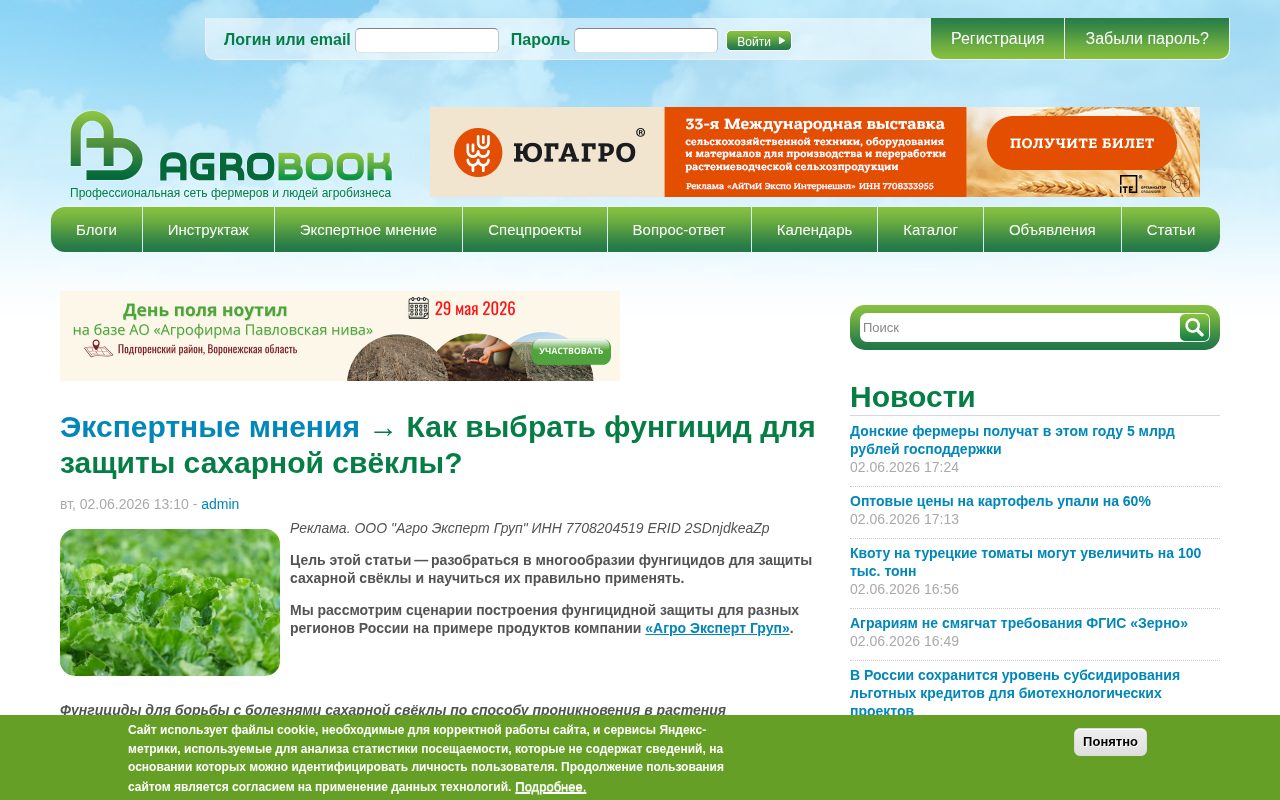Submit login with Войти button

click(759, 41)
